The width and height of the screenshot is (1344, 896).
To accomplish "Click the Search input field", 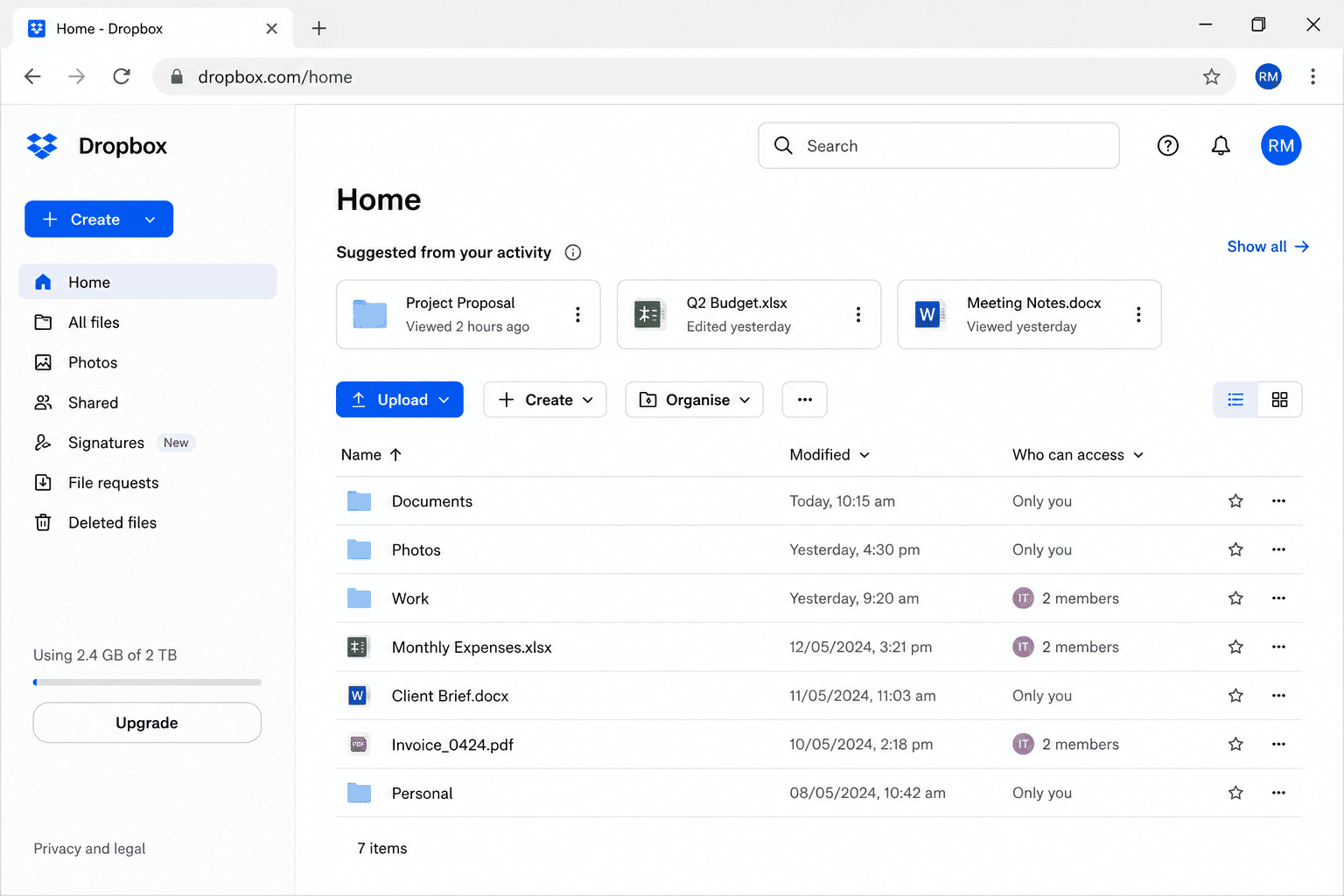I will 939,146.
